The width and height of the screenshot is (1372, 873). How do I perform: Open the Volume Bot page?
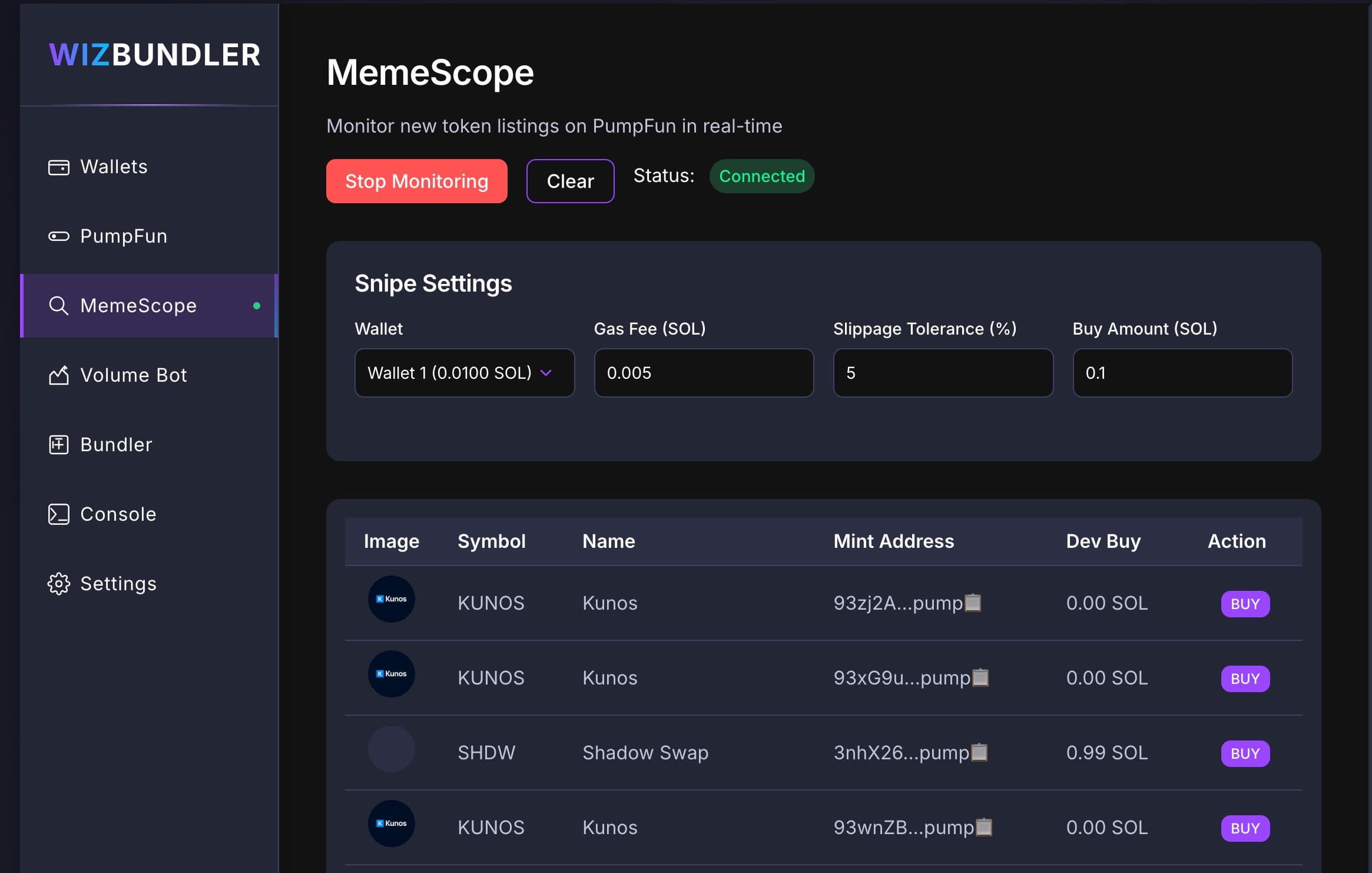[x=149, y=375]
